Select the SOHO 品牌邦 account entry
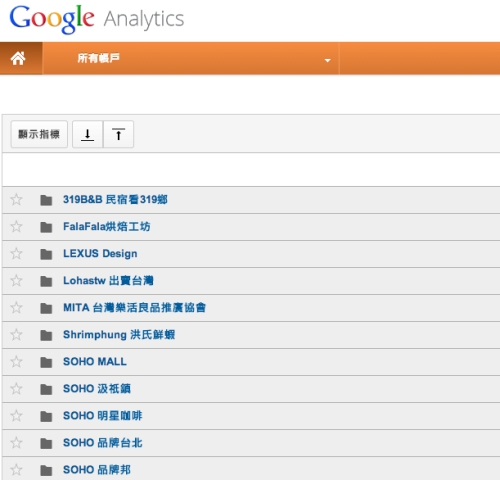 pyautogui.click(x=97, y=470)
